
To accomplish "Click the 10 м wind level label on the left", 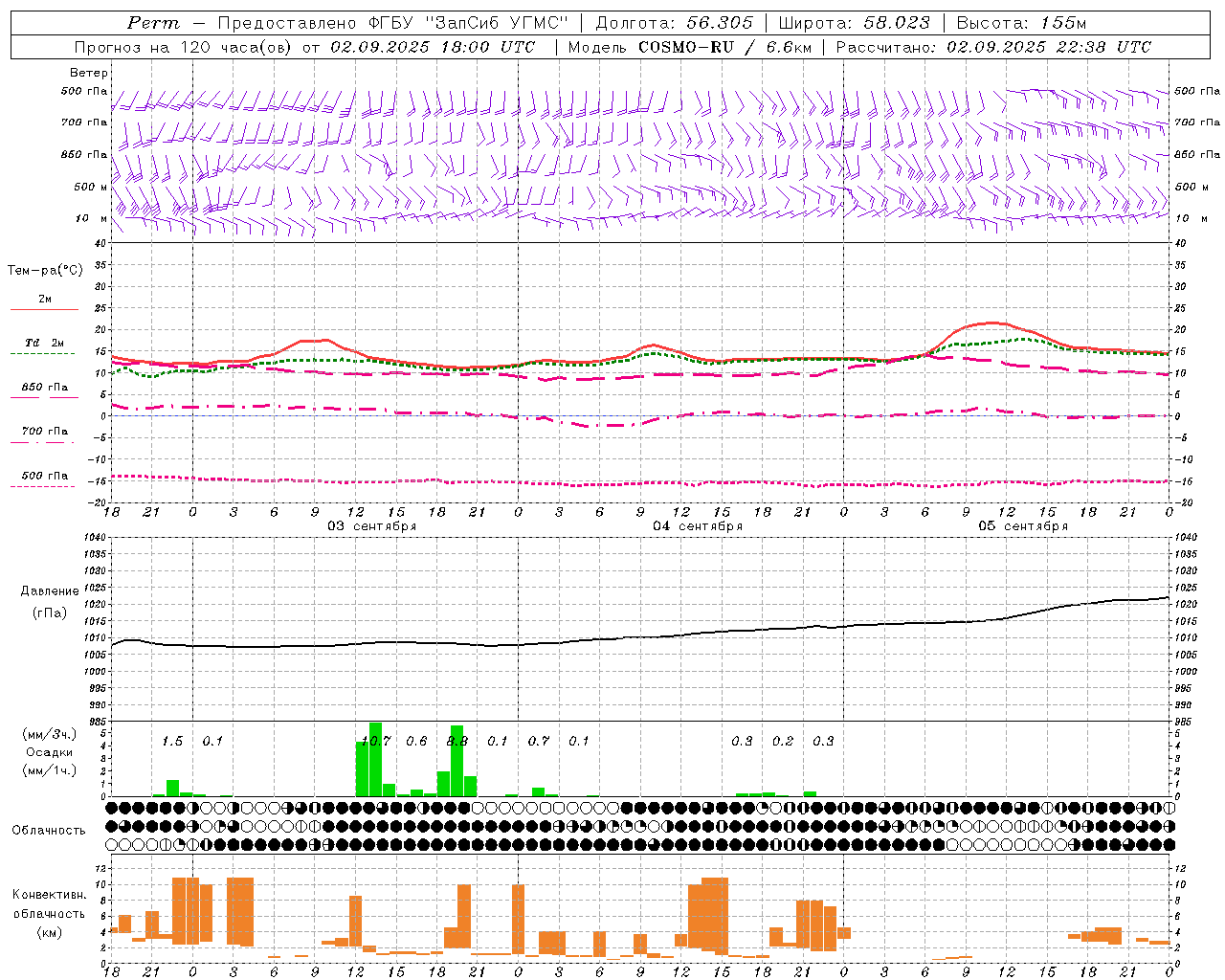I will pos(91,219).
